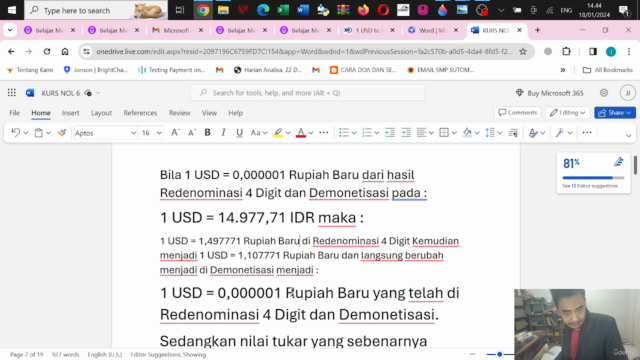Open Chrome extensions puzzle icon
This screenshot has height=360, width=640.
pos(566,51)
